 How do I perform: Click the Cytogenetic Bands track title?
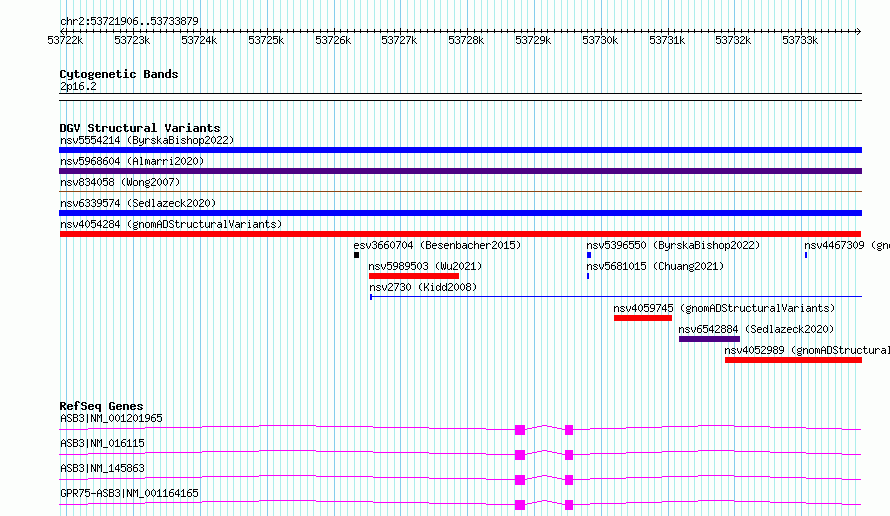(x=119, y=74)
